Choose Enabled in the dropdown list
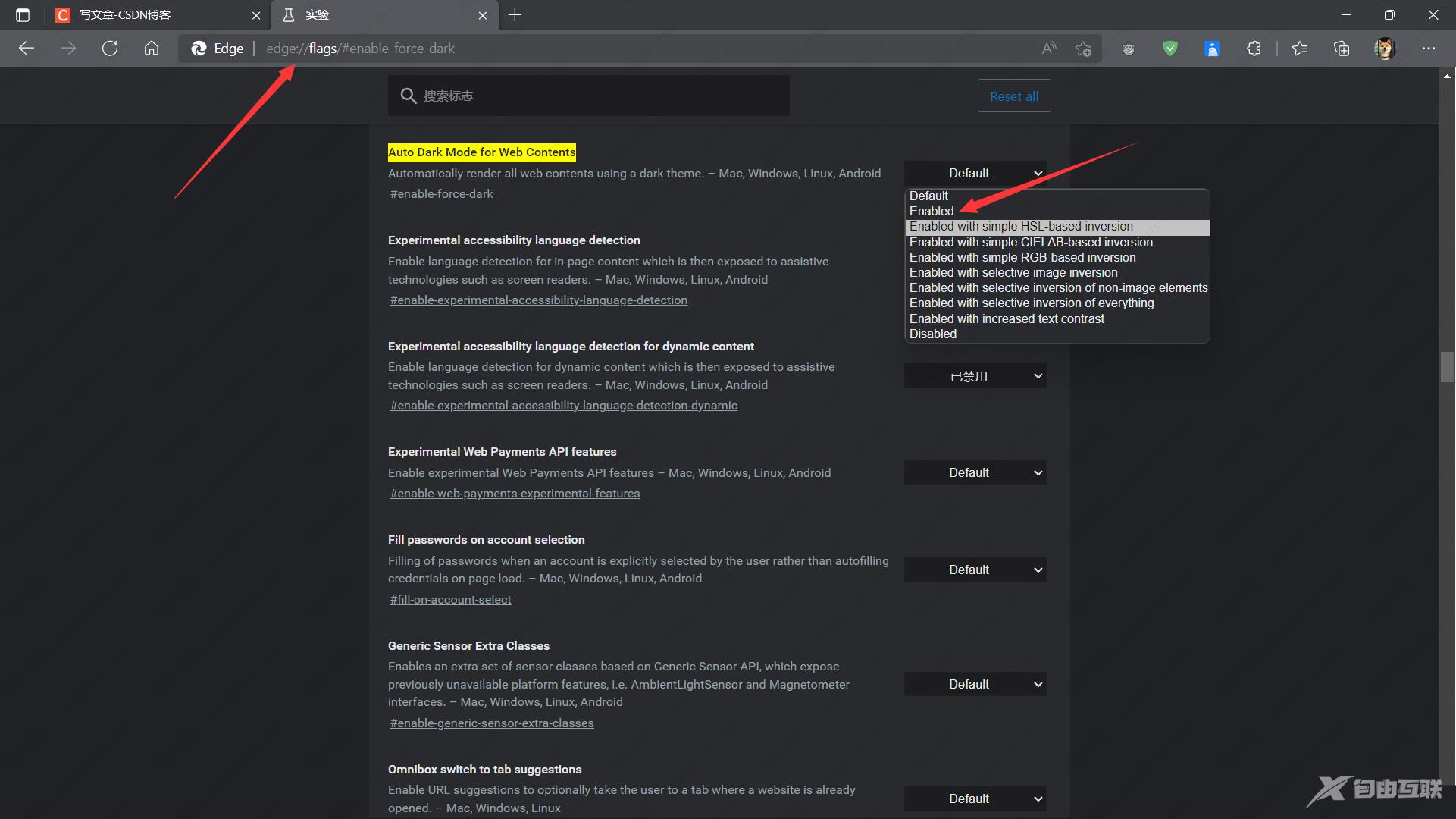 tap(1057, 211)
